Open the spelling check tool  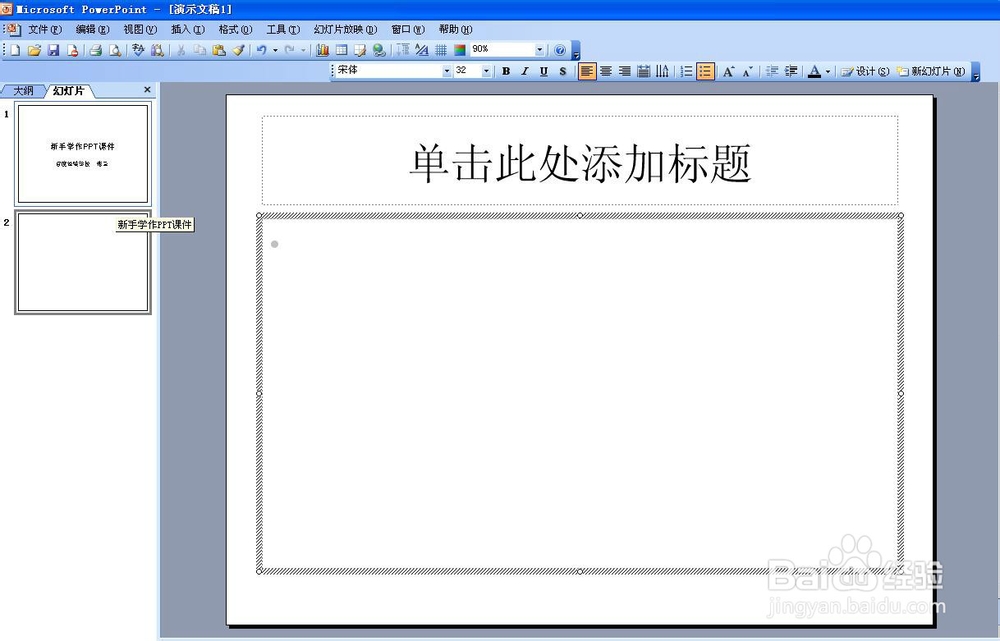[138, 50]
